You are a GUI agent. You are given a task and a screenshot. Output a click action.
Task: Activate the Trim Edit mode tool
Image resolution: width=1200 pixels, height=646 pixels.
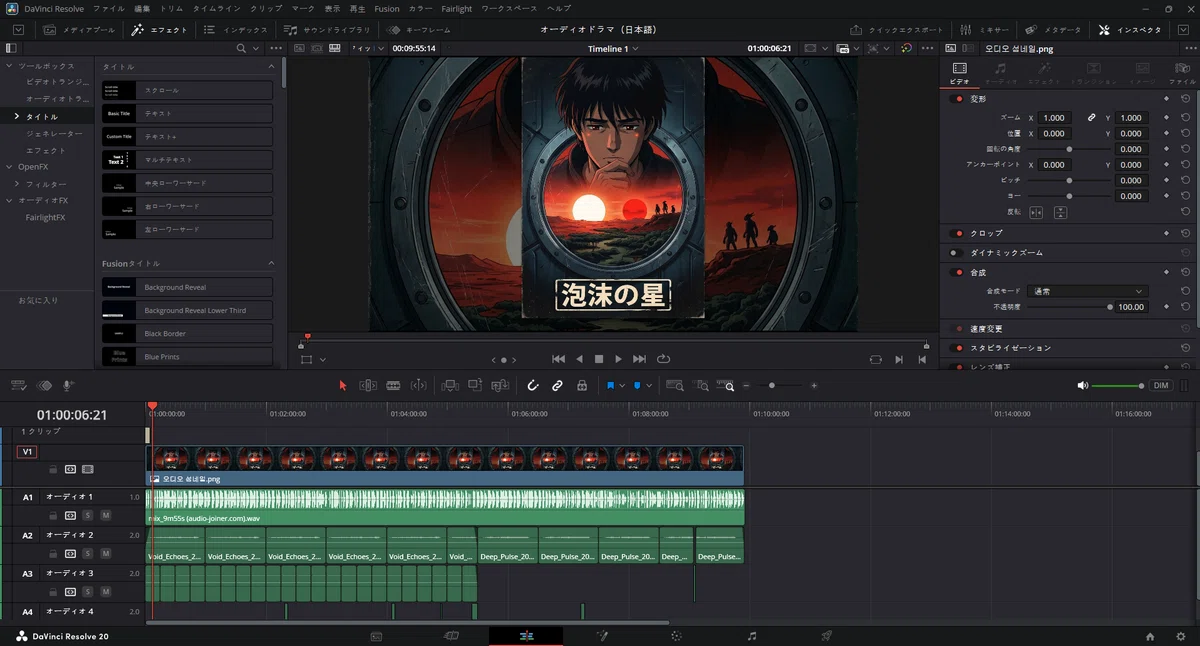click(367, 385)
